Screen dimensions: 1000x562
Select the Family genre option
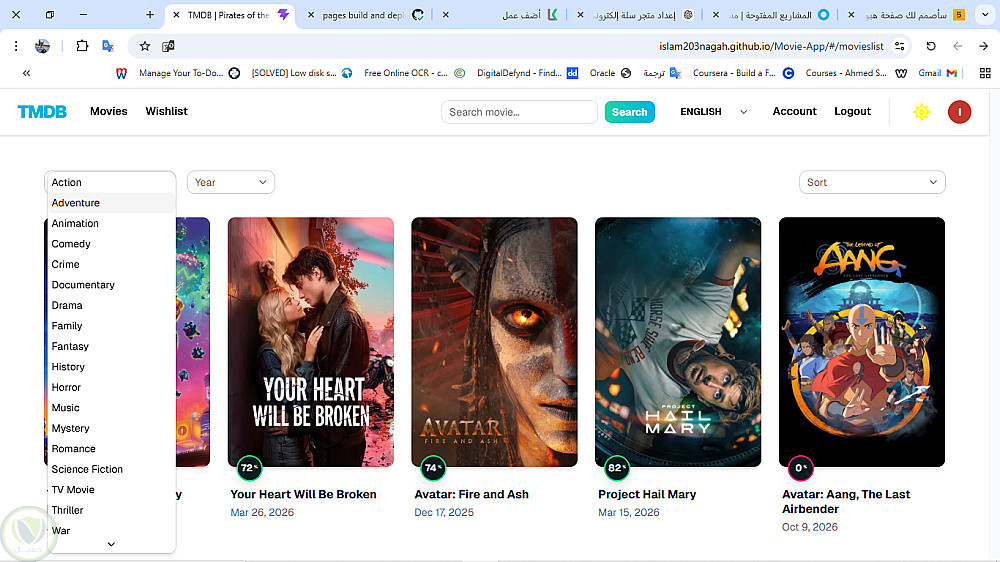pos(111,326)
